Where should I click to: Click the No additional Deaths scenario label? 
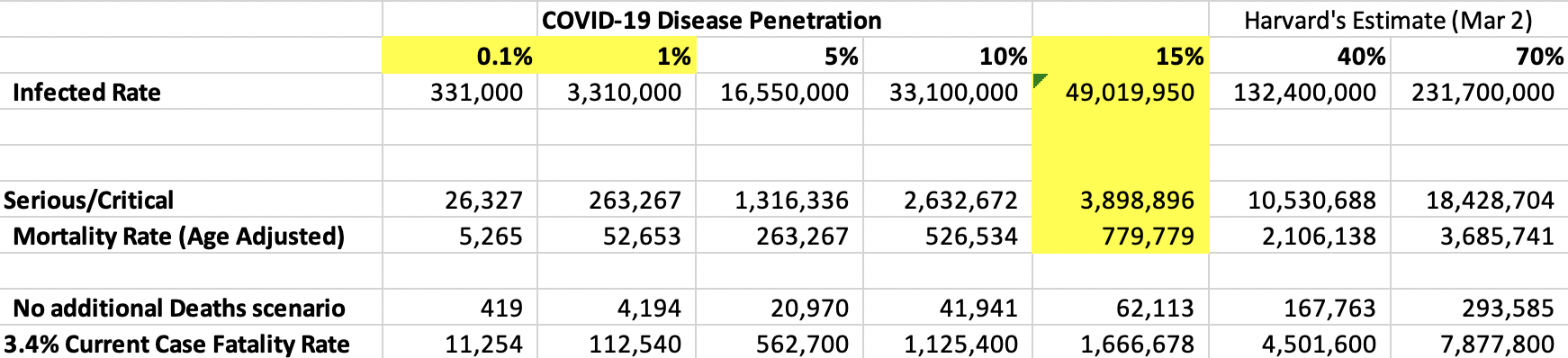point(178,308)
